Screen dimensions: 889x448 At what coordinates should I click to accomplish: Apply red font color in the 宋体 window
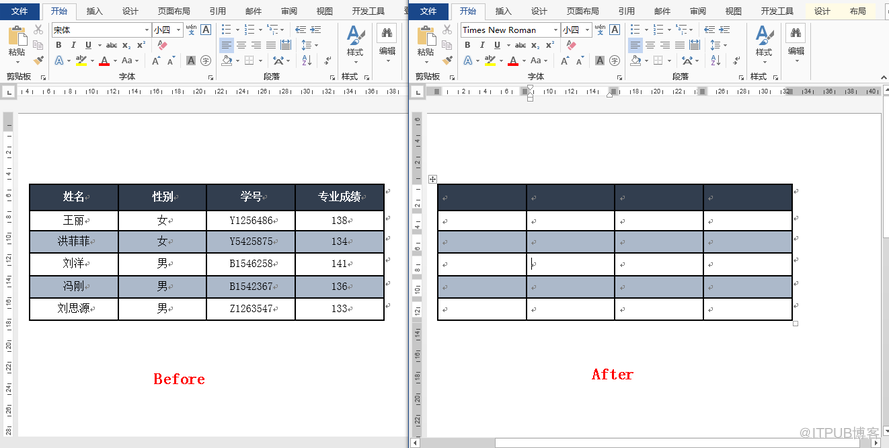(x=105, y=61)
